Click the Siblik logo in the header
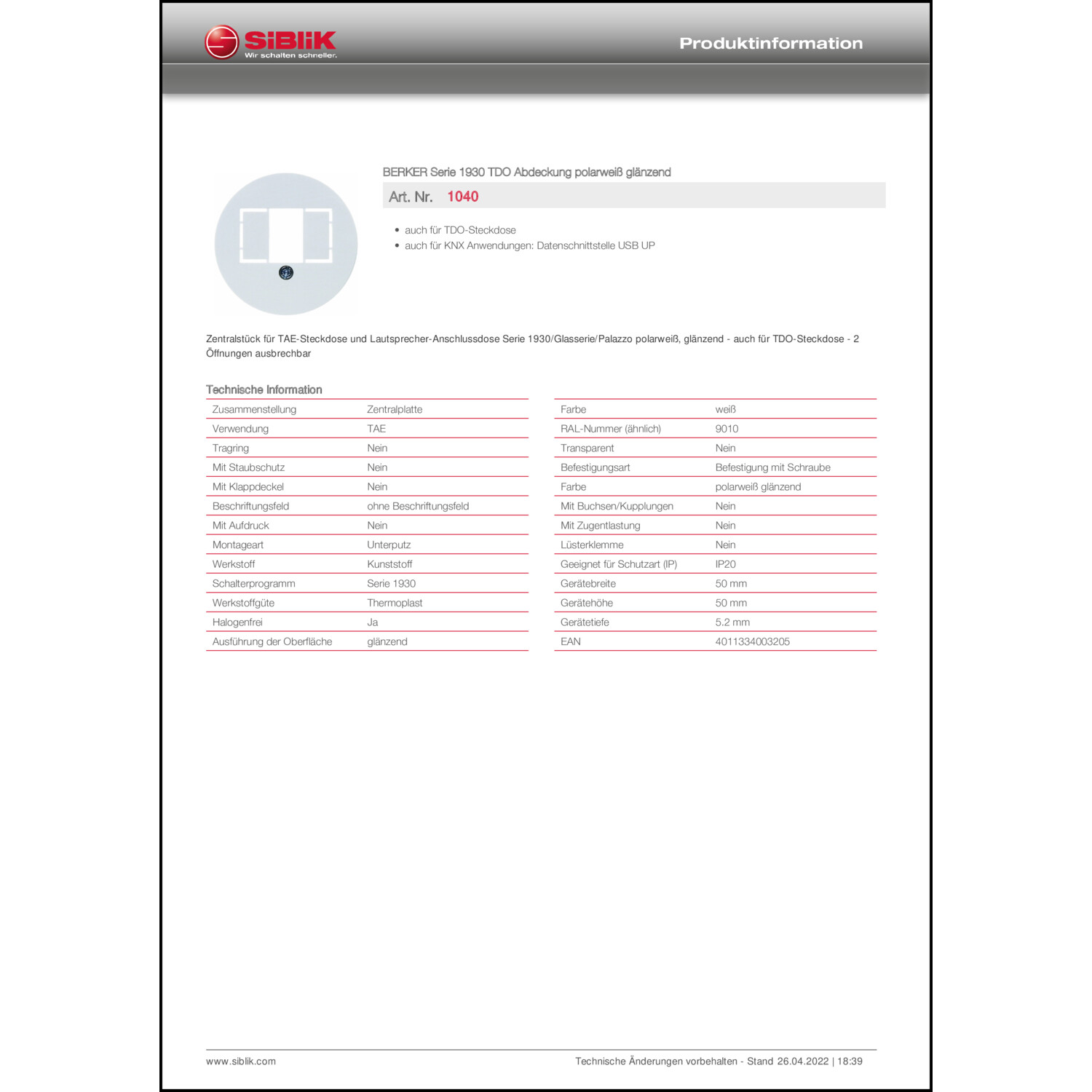Screen dimensions: 1092x1092 click(x=271, y=42)
